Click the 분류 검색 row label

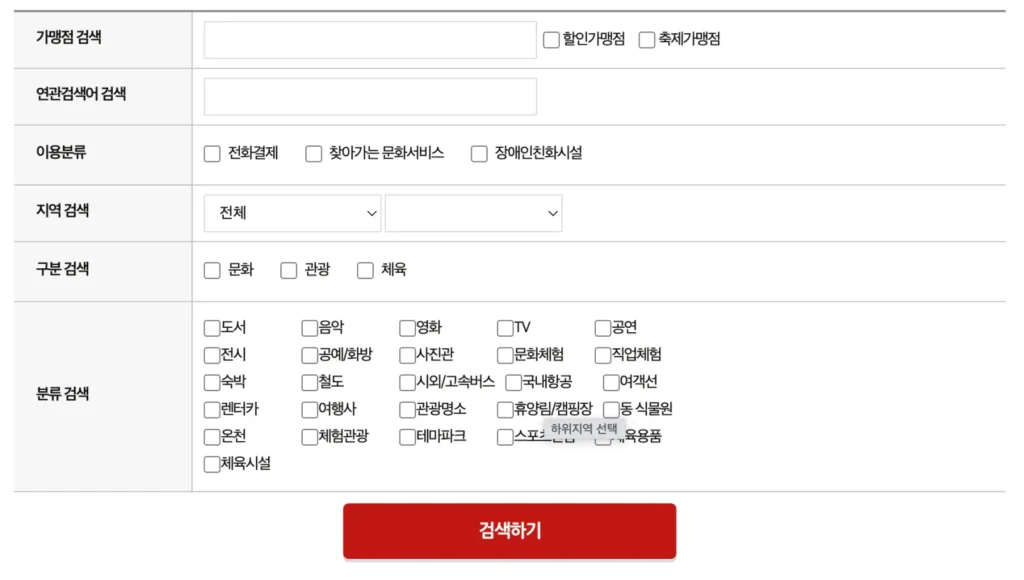[63, 394]
